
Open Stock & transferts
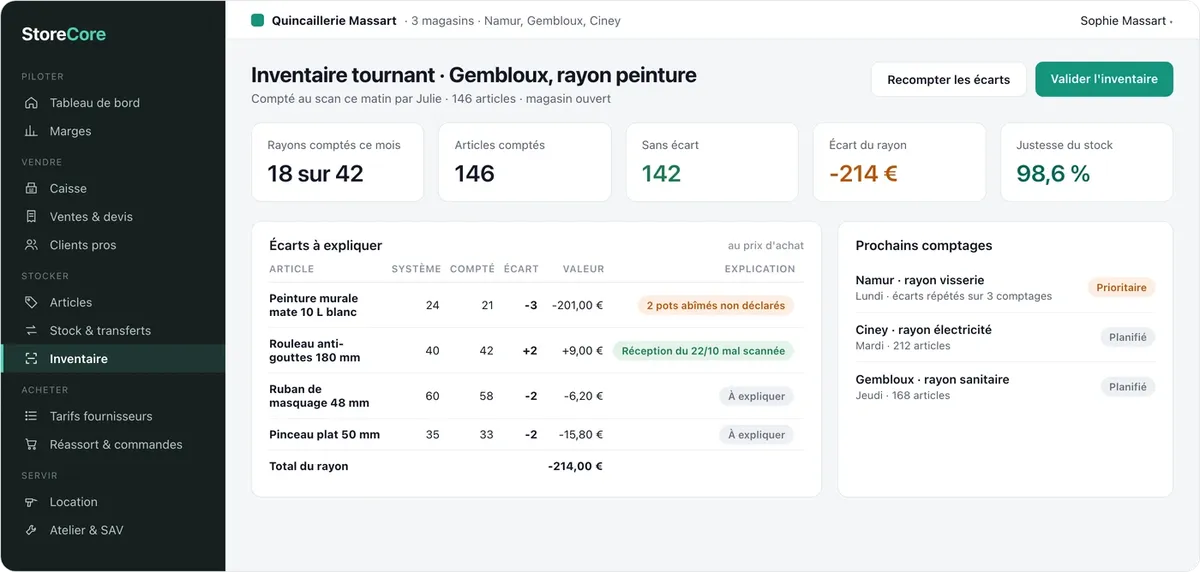(113, 330)
